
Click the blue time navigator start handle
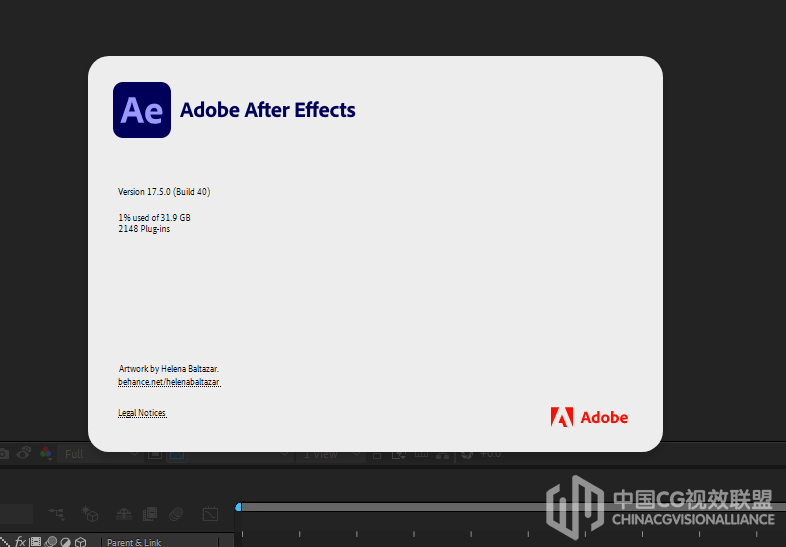pyautogui.click(x=238, y=507)
